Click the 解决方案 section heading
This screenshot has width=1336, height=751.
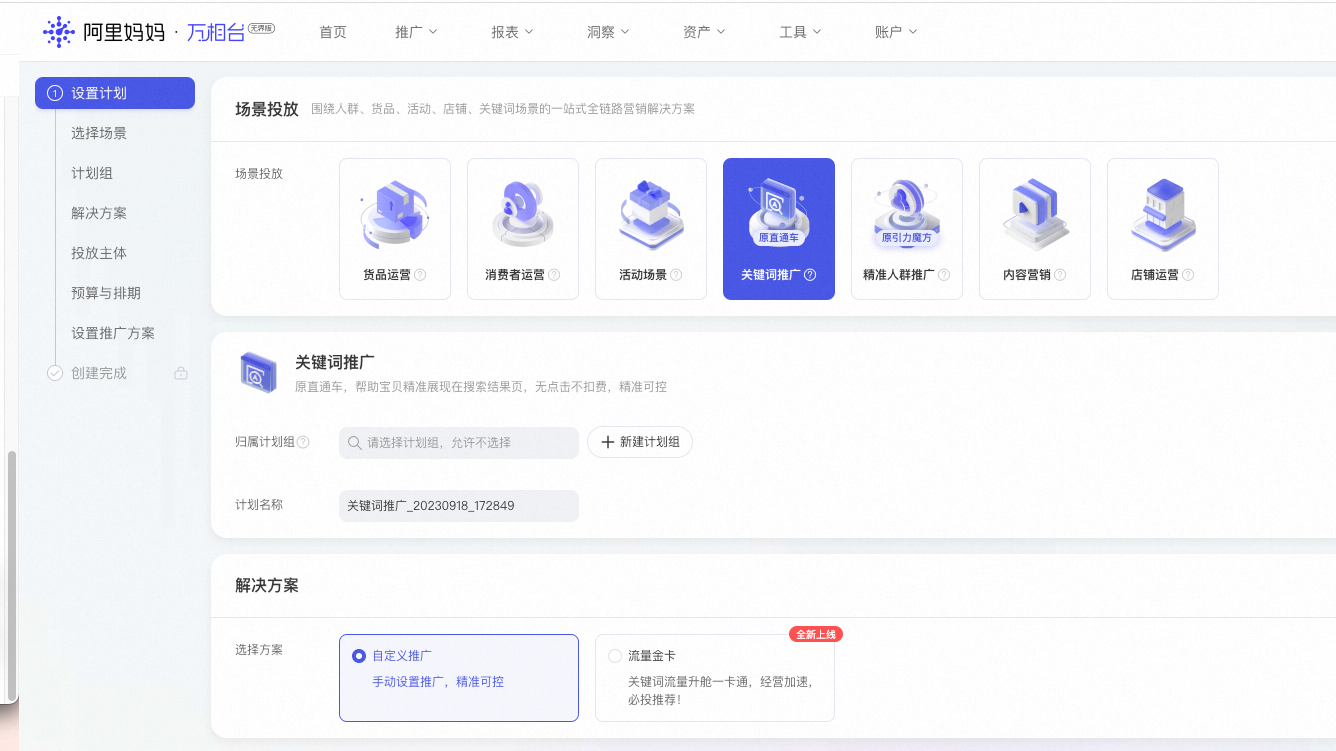tap(267, 585)
